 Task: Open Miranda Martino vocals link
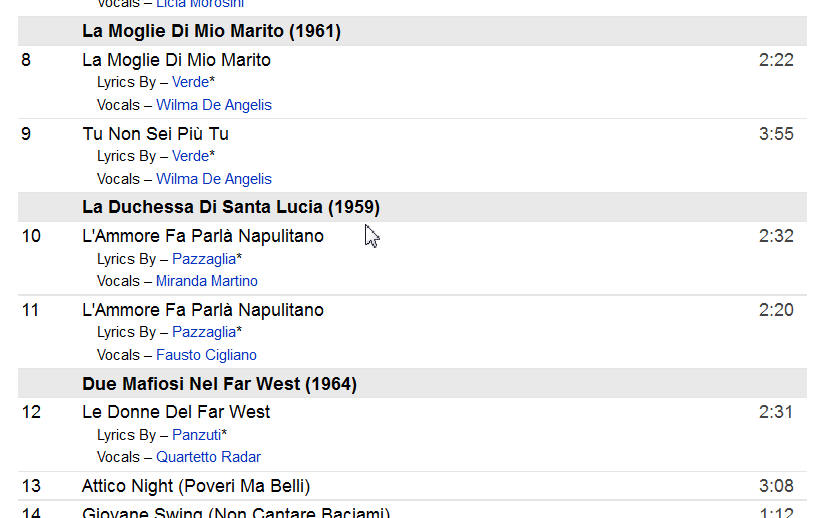click(x=207, y=281)
